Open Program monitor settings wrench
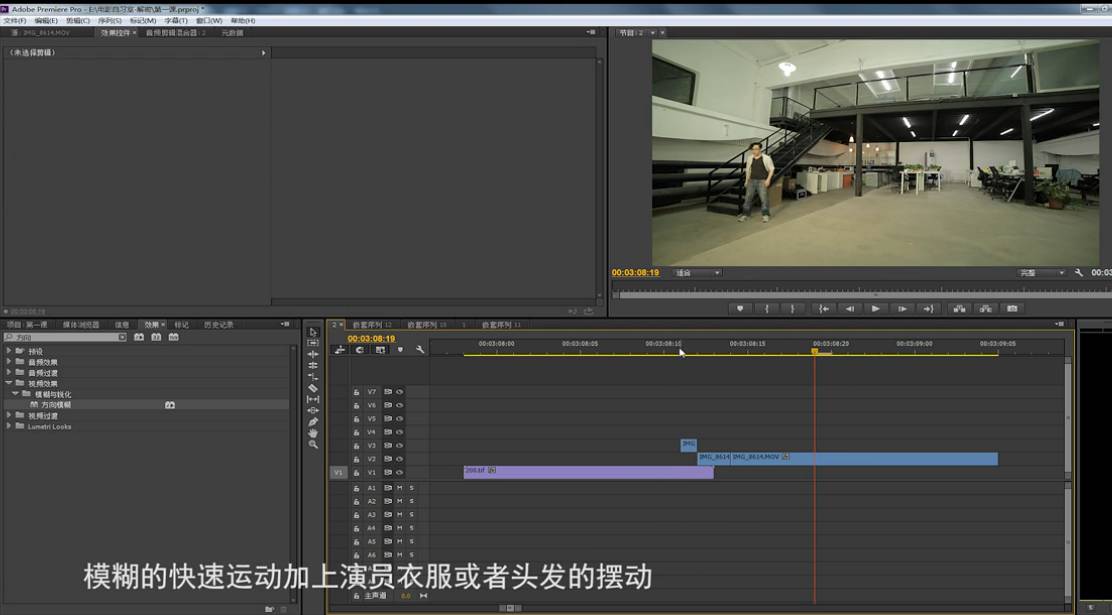 [x=1079, y=272]
